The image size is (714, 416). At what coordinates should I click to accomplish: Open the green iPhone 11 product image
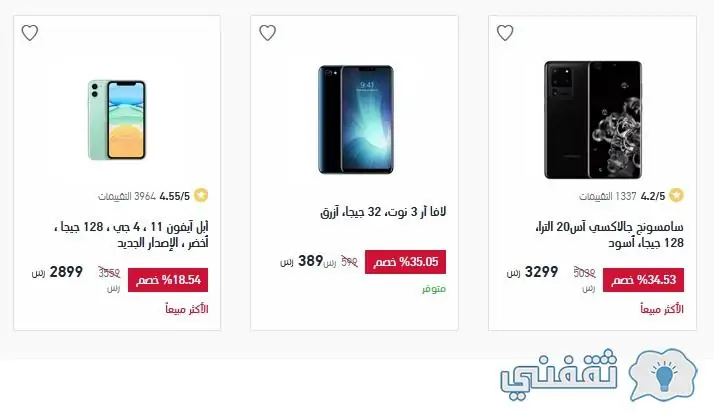117,120
